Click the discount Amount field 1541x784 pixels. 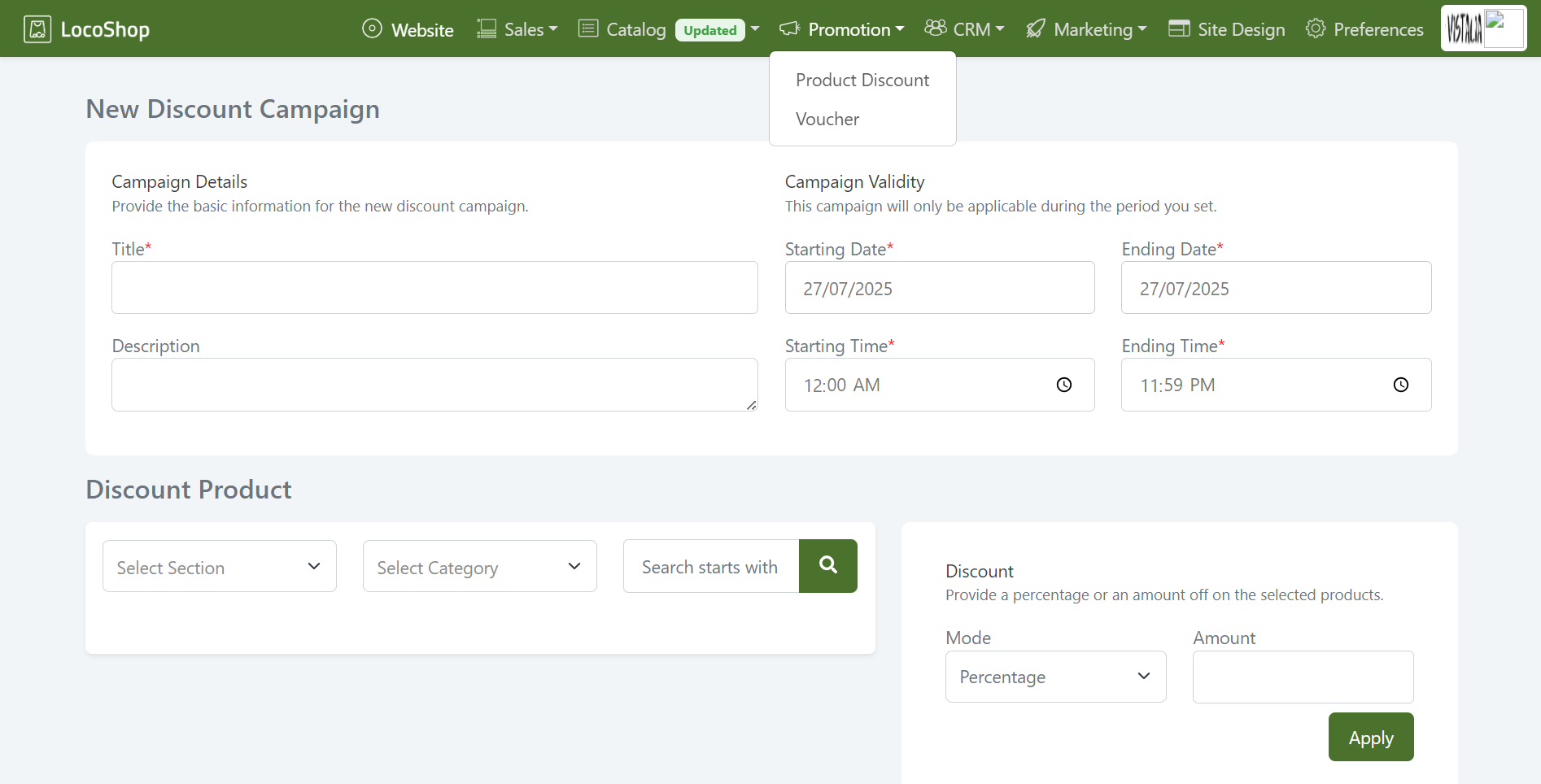[x=1303, y=677]
